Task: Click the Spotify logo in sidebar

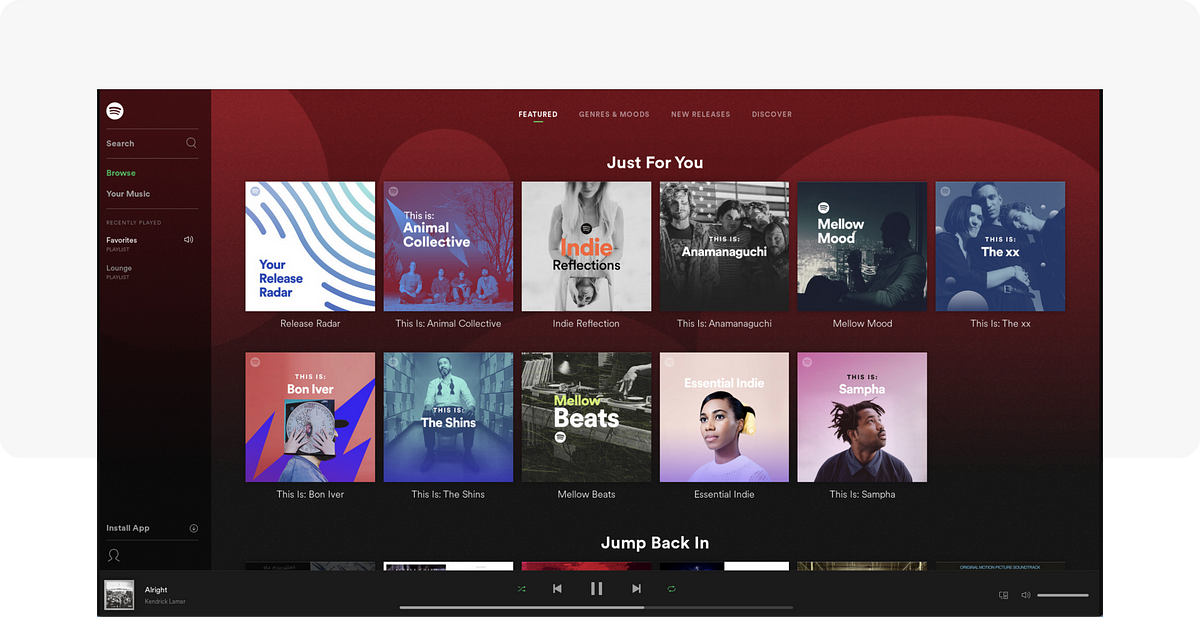Action: coord(115,111)
